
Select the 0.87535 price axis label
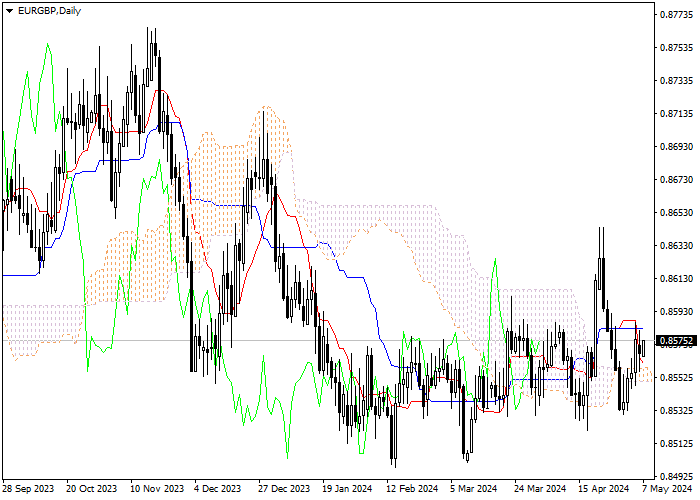tap(677, 48)
